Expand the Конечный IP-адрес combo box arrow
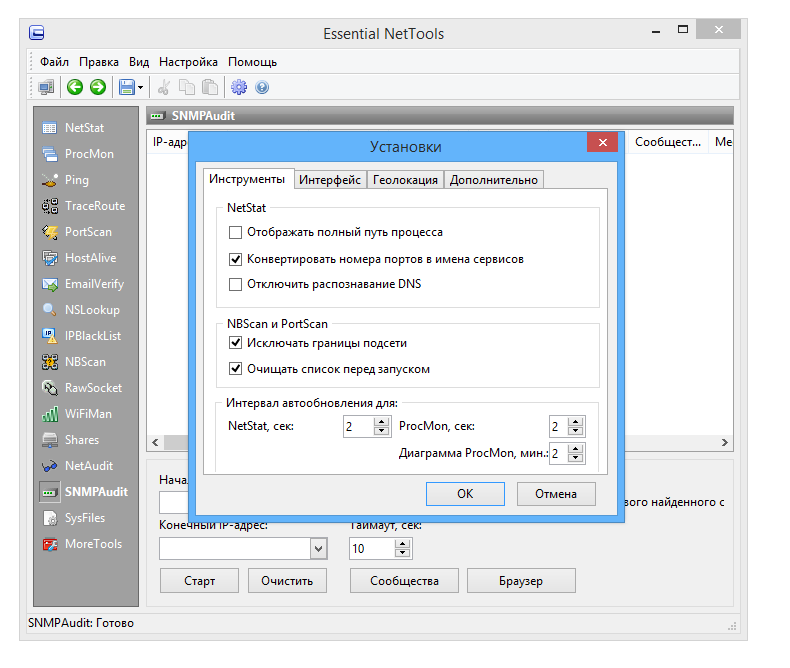 click(x=318, y=549)
